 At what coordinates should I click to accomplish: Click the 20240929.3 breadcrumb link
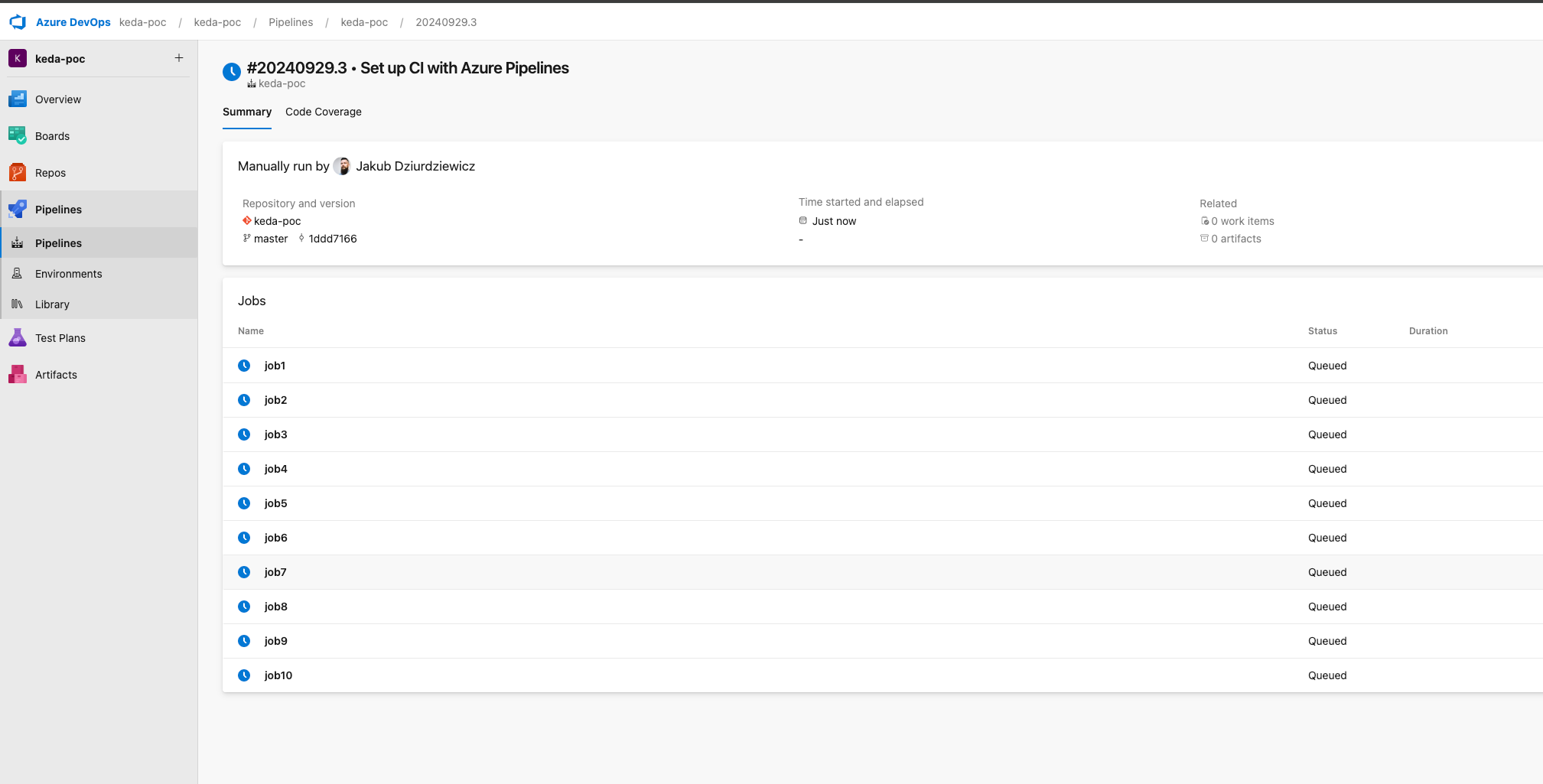click(446, 22)
